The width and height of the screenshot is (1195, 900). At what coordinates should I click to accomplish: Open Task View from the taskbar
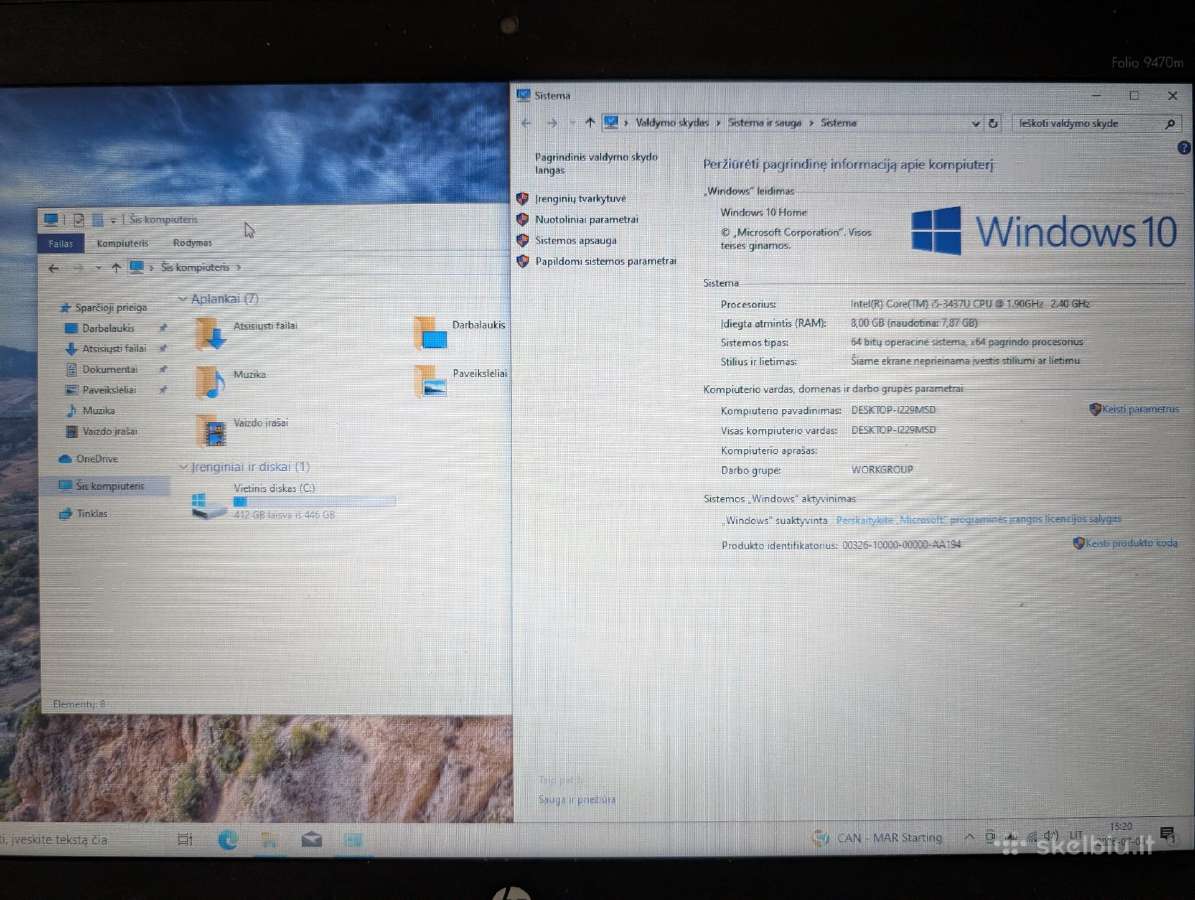click(185, 840)
